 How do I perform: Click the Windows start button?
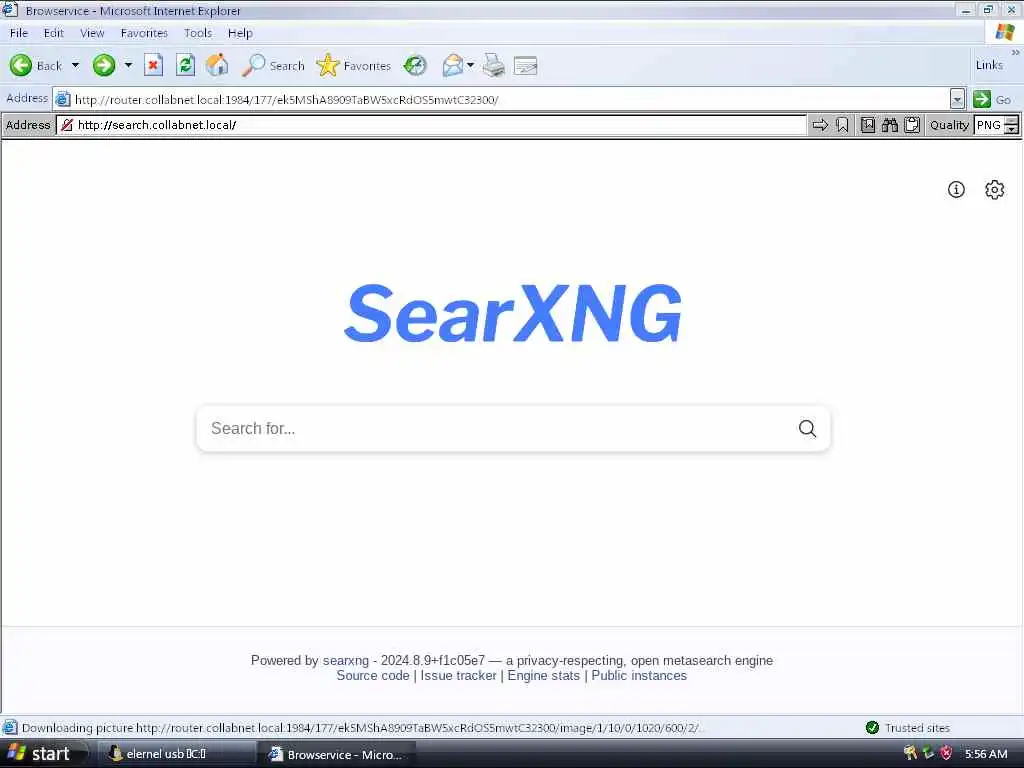pos(42,754)
